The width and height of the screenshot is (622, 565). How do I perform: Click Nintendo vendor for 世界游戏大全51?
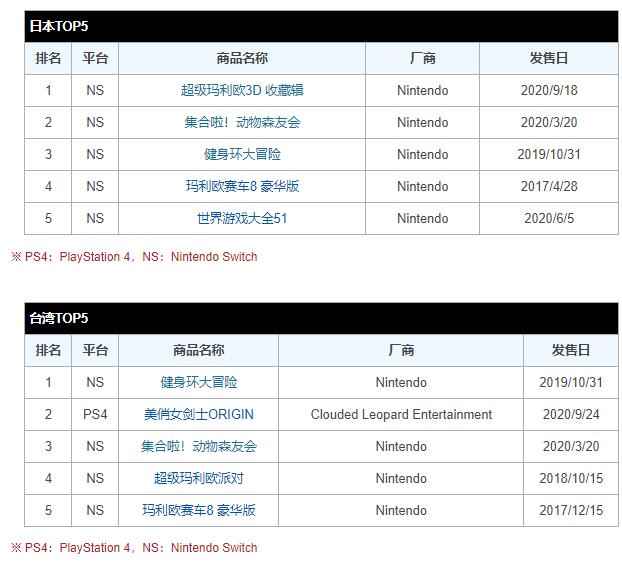tap(422, 218)
